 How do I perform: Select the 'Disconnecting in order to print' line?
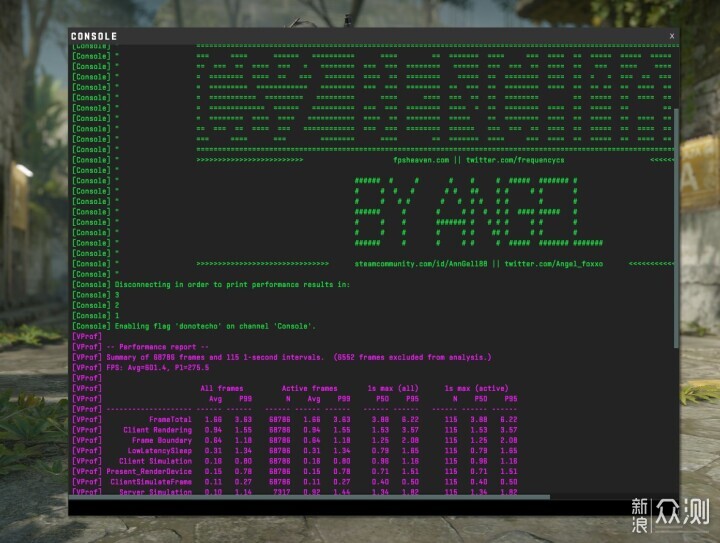pos(232,285)
